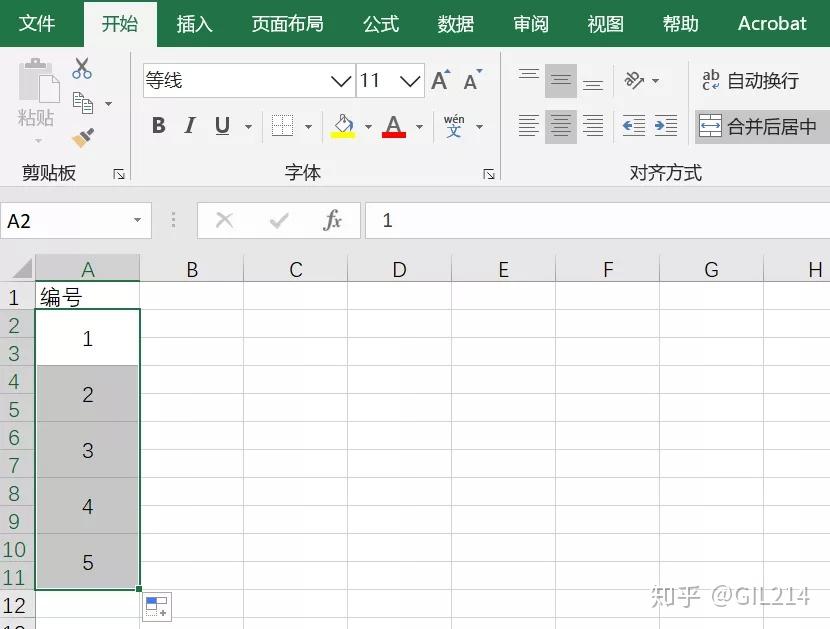The height and width of the screenshot is (629, 830).
Task: Switch to 审阅 (Review) tab
Action: click(530, 23)
